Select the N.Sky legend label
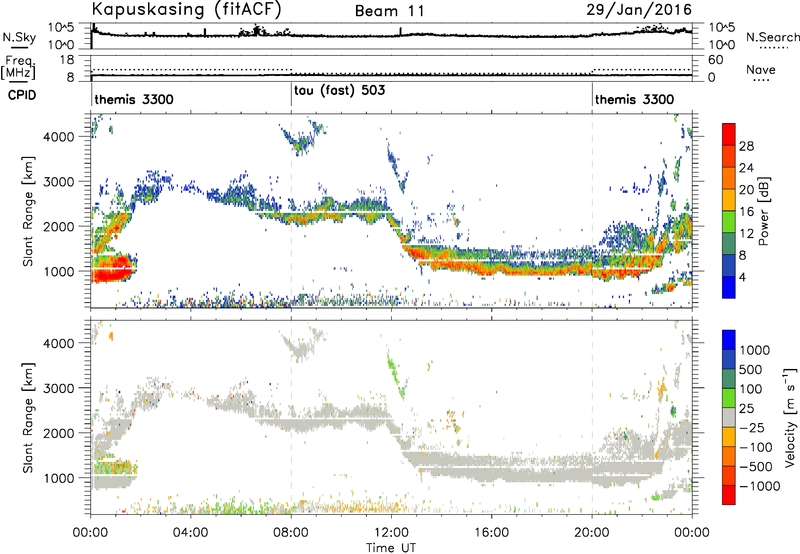 click(x=19, y=37)
